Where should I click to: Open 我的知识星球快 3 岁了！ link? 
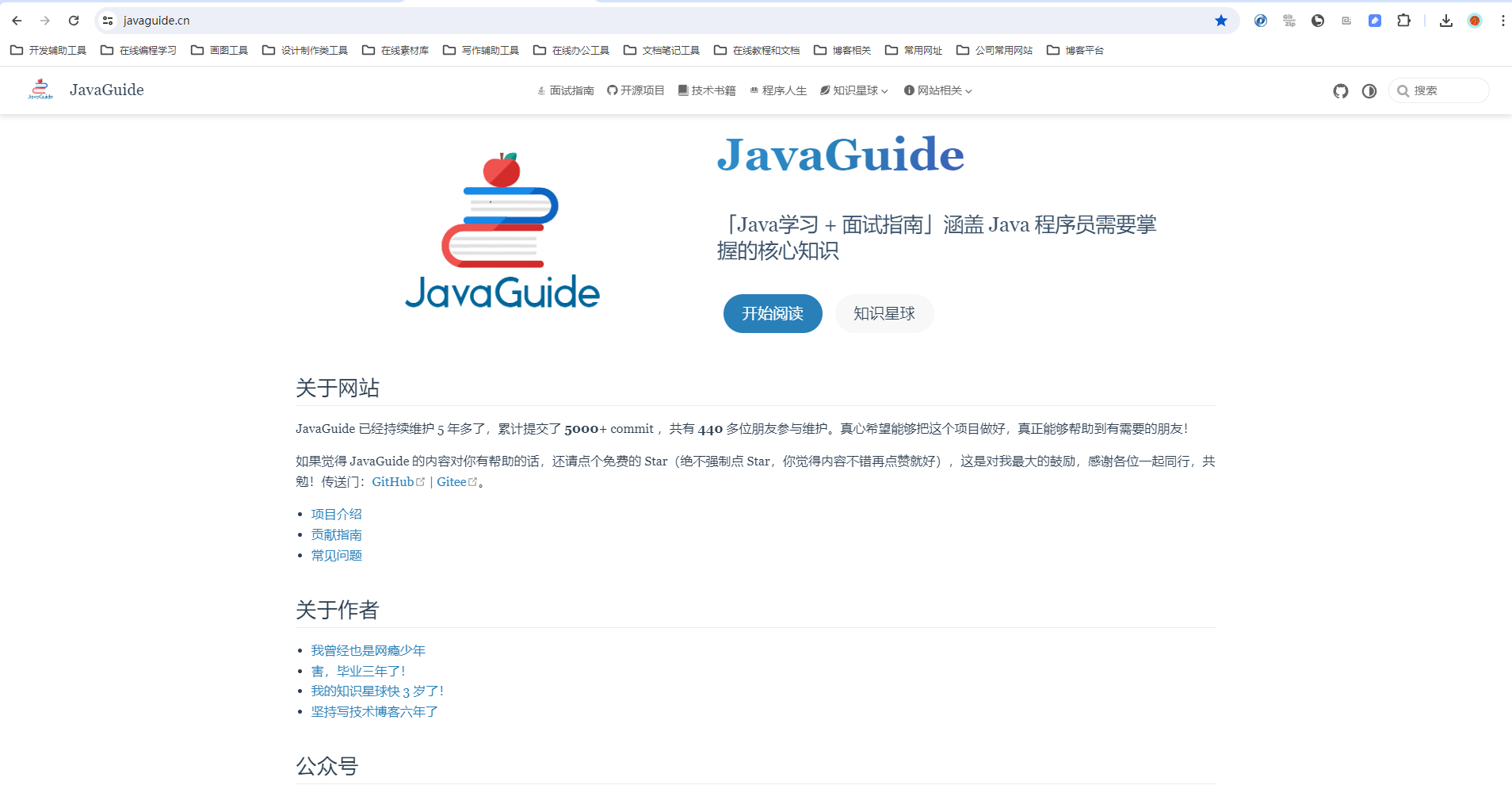[377, 691]
